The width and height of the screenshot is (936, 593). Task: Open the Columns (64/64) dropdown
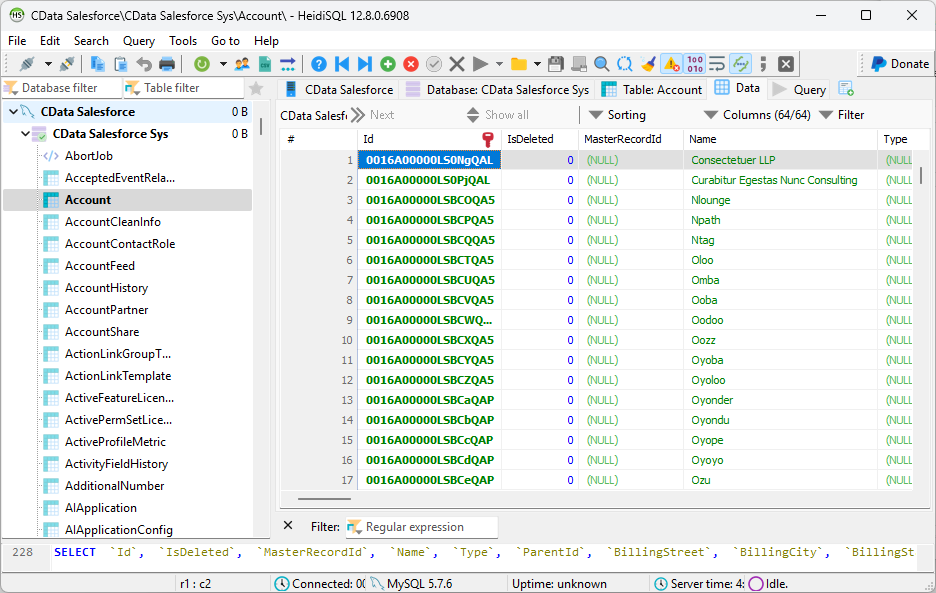(x=757, y=115)
